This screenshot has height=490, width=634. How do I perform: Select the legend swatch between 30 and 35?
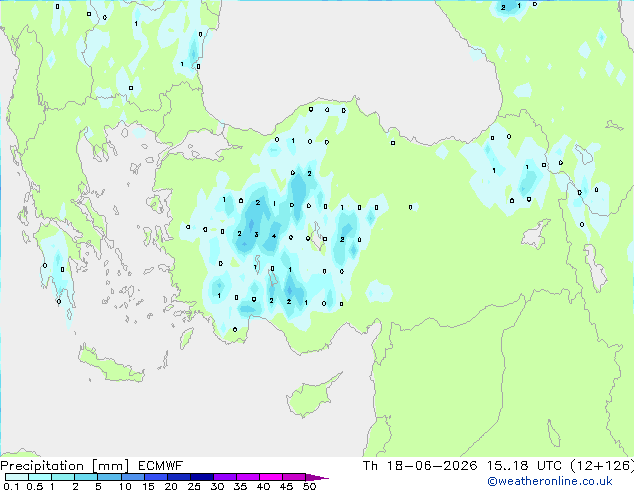pyautogui.click(x=225, y=477)
